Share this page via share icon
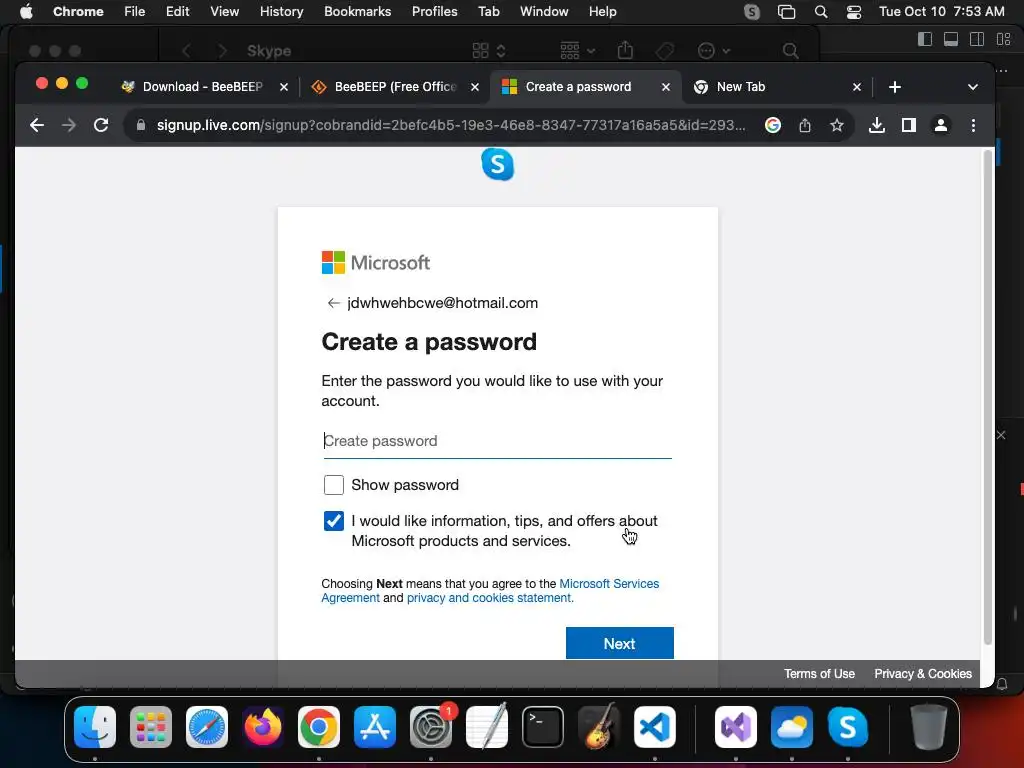Image resolution: width=1024 pixels, height=768 pixels. pyautogui.click(x=805, y=125)
